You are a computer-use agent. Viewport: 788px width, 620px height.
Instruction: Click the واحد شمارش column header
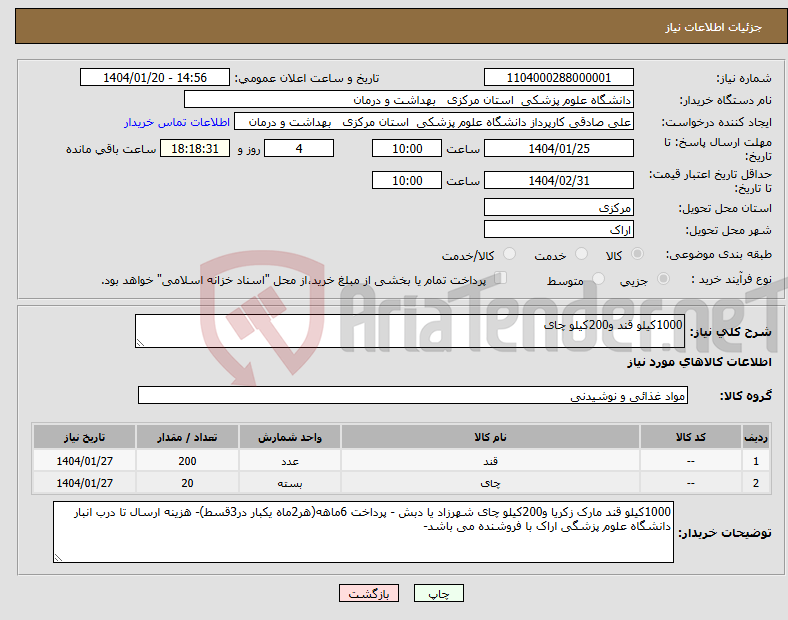[290, 437]
